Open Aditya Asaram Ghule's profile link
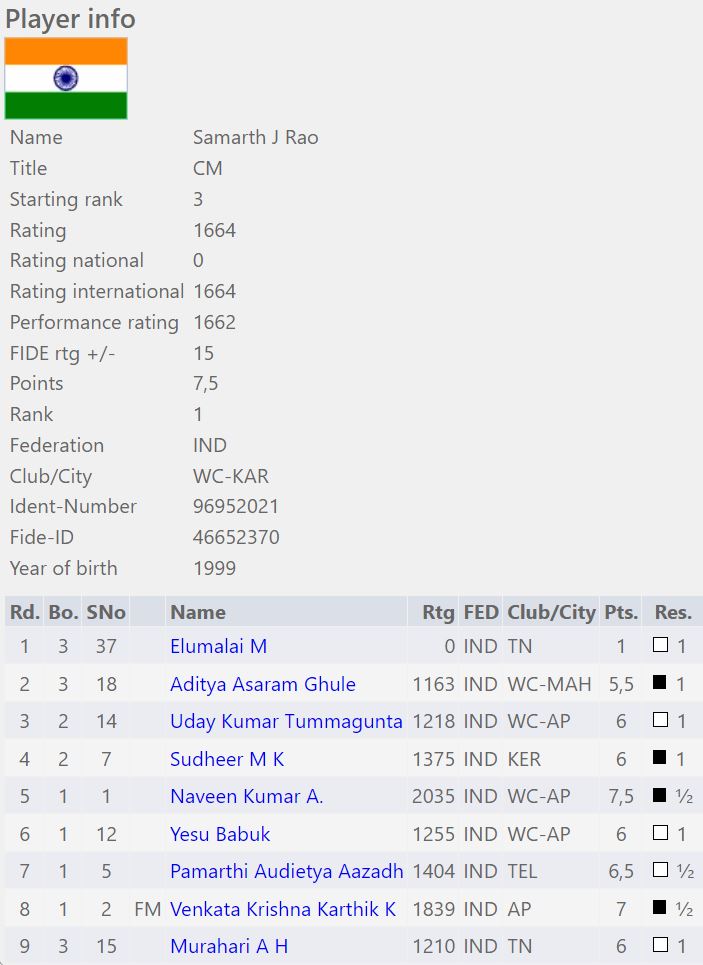The height and width of the screenshot is (965, 703). point(262,684)
